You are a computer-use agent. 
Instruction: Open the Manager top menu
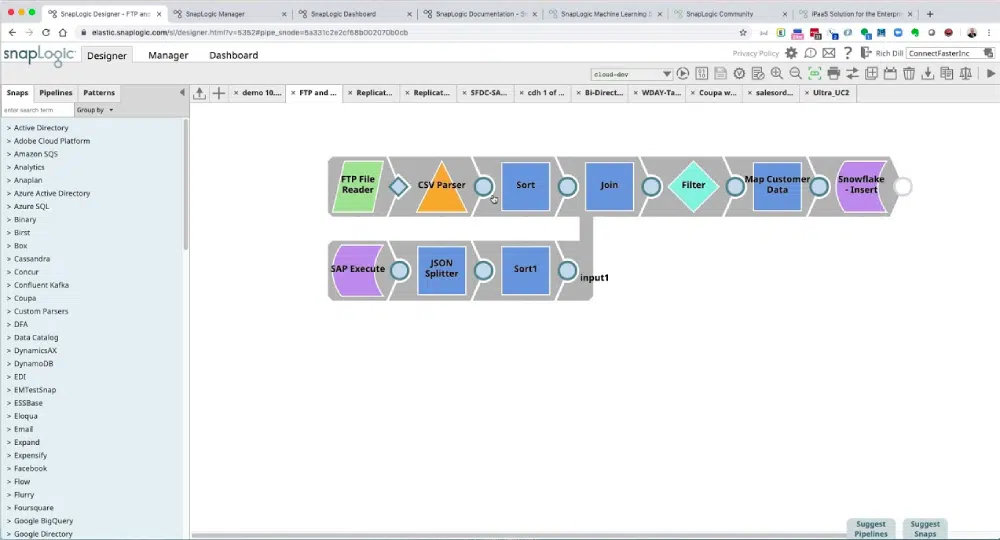pos(168,55)
